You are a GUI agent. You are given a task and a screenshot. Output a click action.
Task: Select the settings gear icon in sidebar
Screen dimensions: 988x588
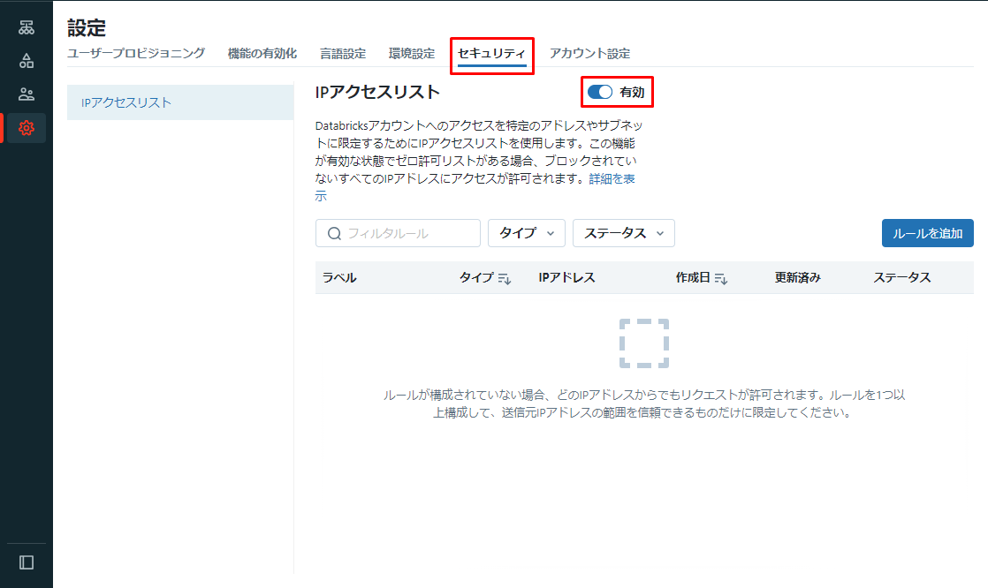click(26, 128)
